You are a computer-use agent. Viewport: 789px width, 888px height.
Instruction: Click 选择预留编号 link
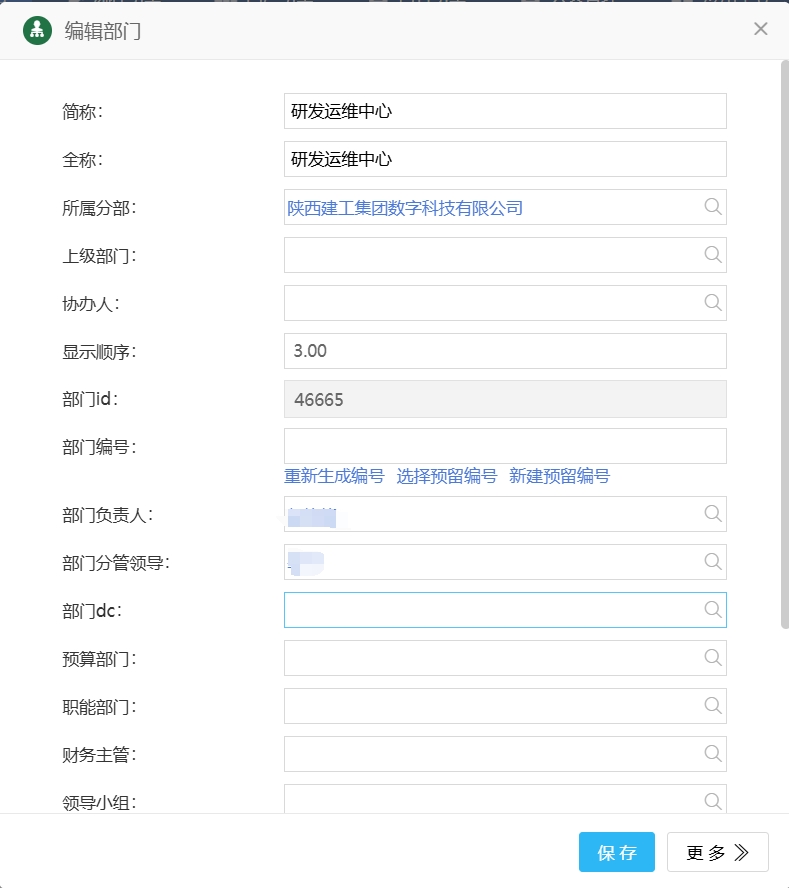pyautogui.click(x=446, y=476)
